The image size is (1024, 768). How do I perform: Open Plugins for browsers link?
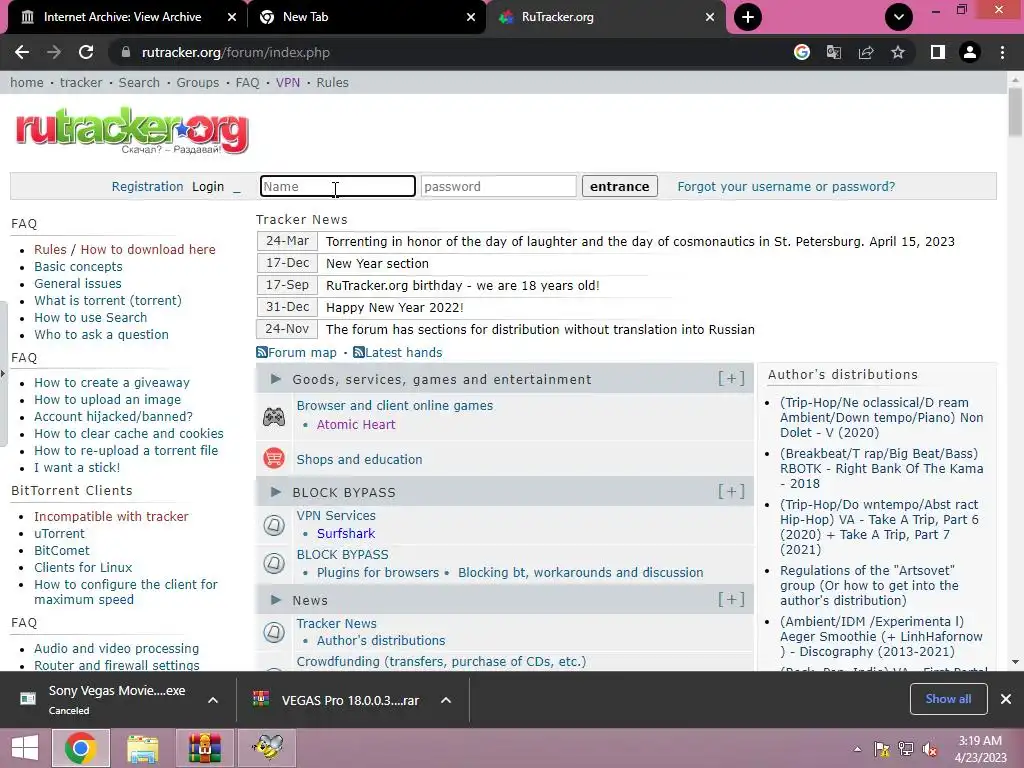tap(377, 573)
